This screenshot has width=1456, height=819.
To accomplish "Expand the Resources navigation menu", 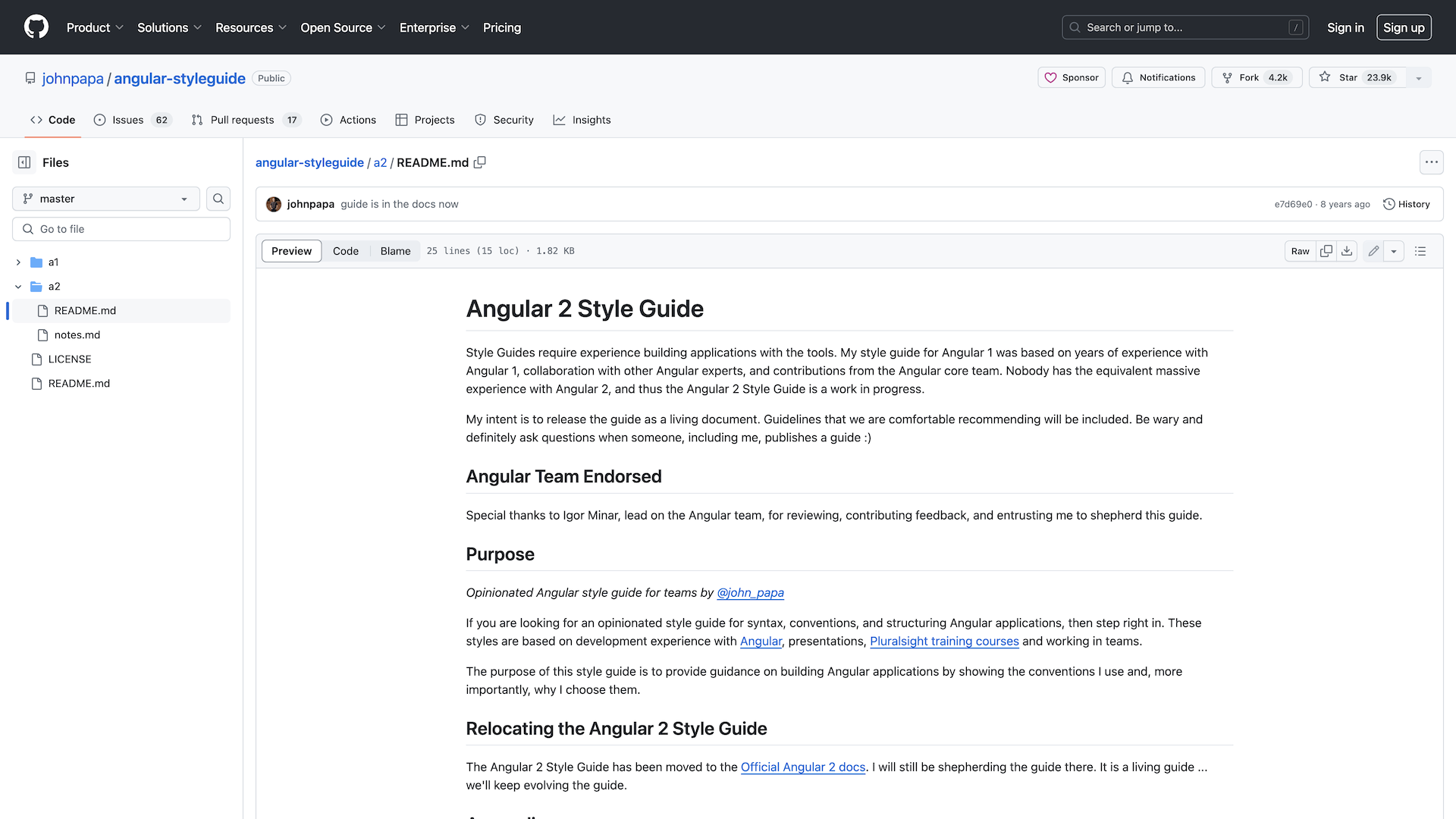I will click(x=250, y=27).
